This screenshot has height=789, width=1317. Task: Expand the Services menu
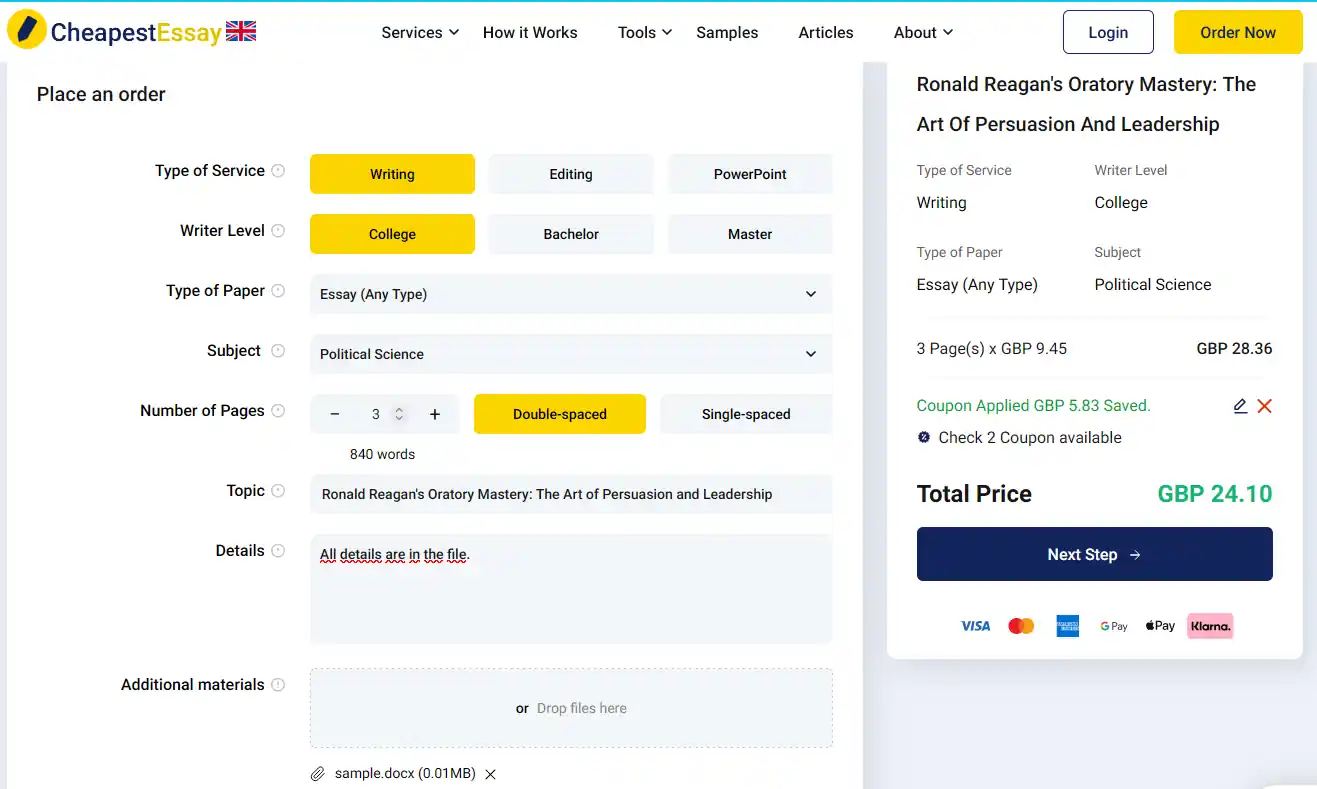click(x=420, y=32)
